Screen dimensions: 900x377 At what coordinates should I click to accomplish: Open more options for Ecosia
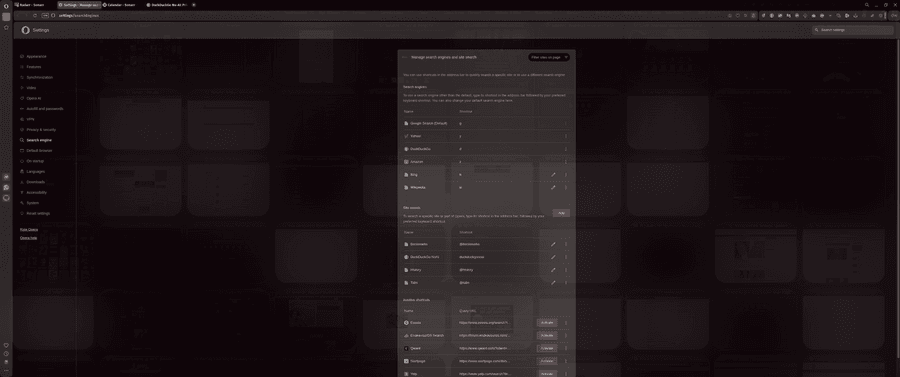click(x=566, y=322)
